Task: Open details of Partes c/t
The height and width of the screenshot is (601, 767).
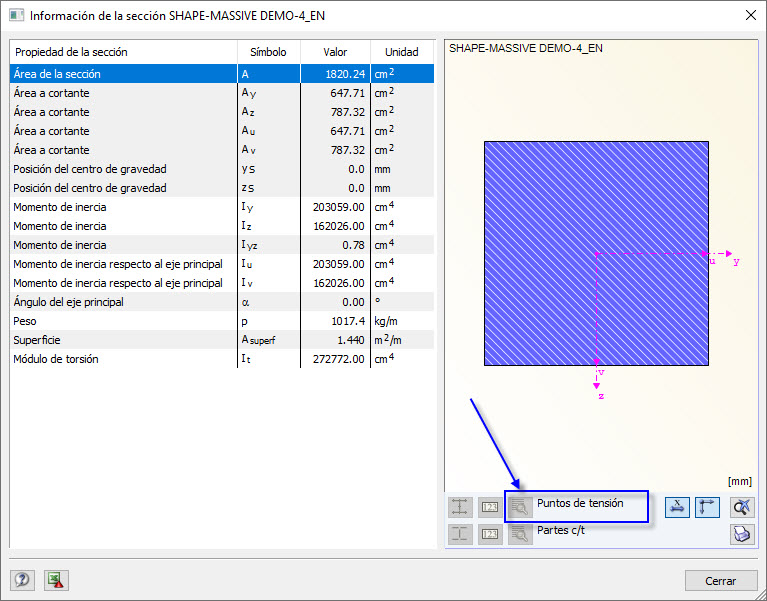Action: [520, 534]
